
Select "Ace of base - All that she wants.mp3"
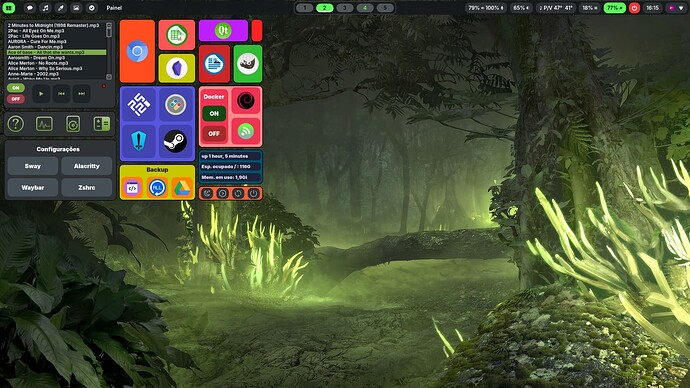coord(56,52)
